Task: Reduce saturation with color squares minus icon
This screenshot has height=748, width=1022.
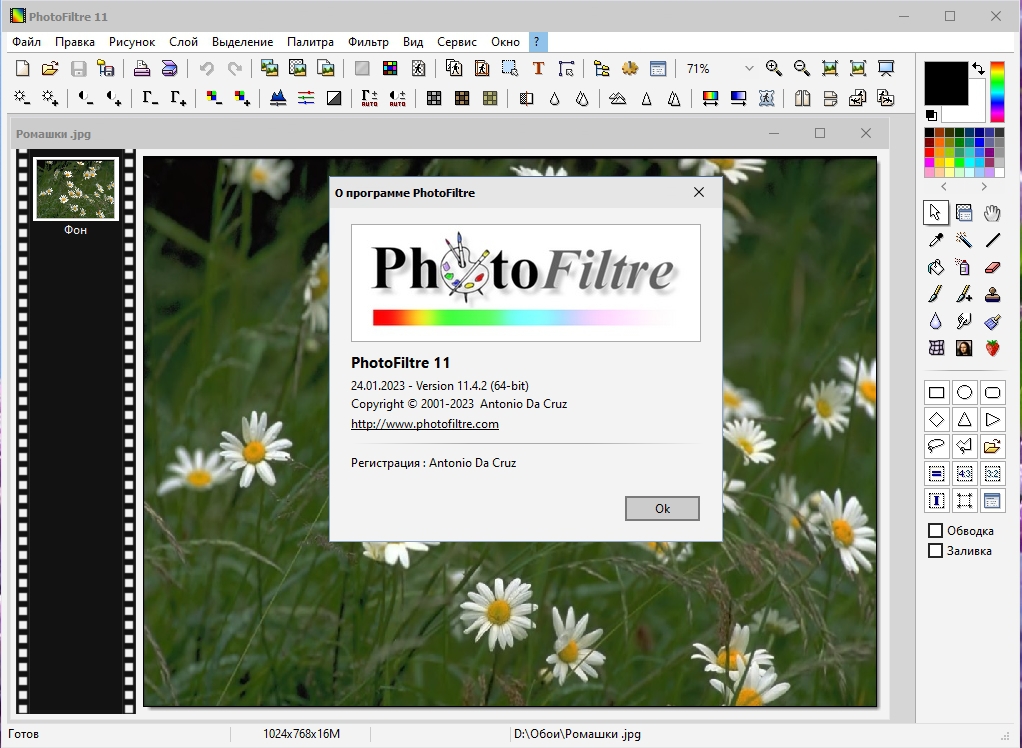Action: pos(214,98)
